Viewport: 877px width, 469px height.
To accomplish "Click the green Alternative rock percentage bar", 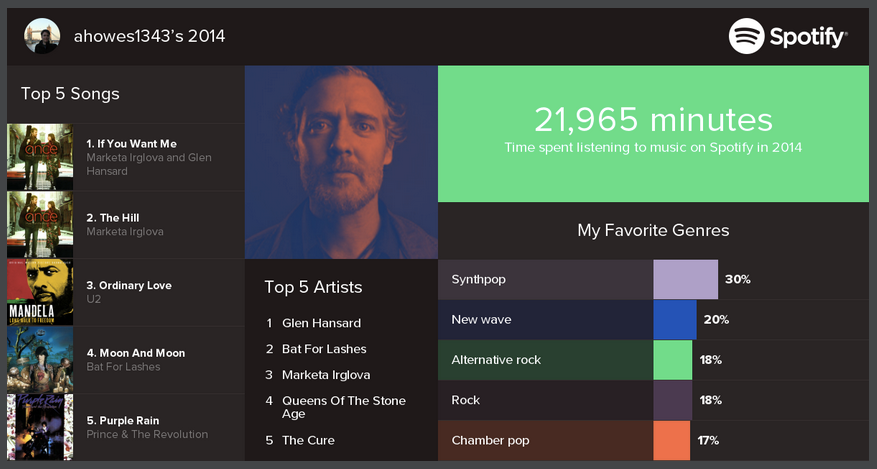I will point(673,360).
